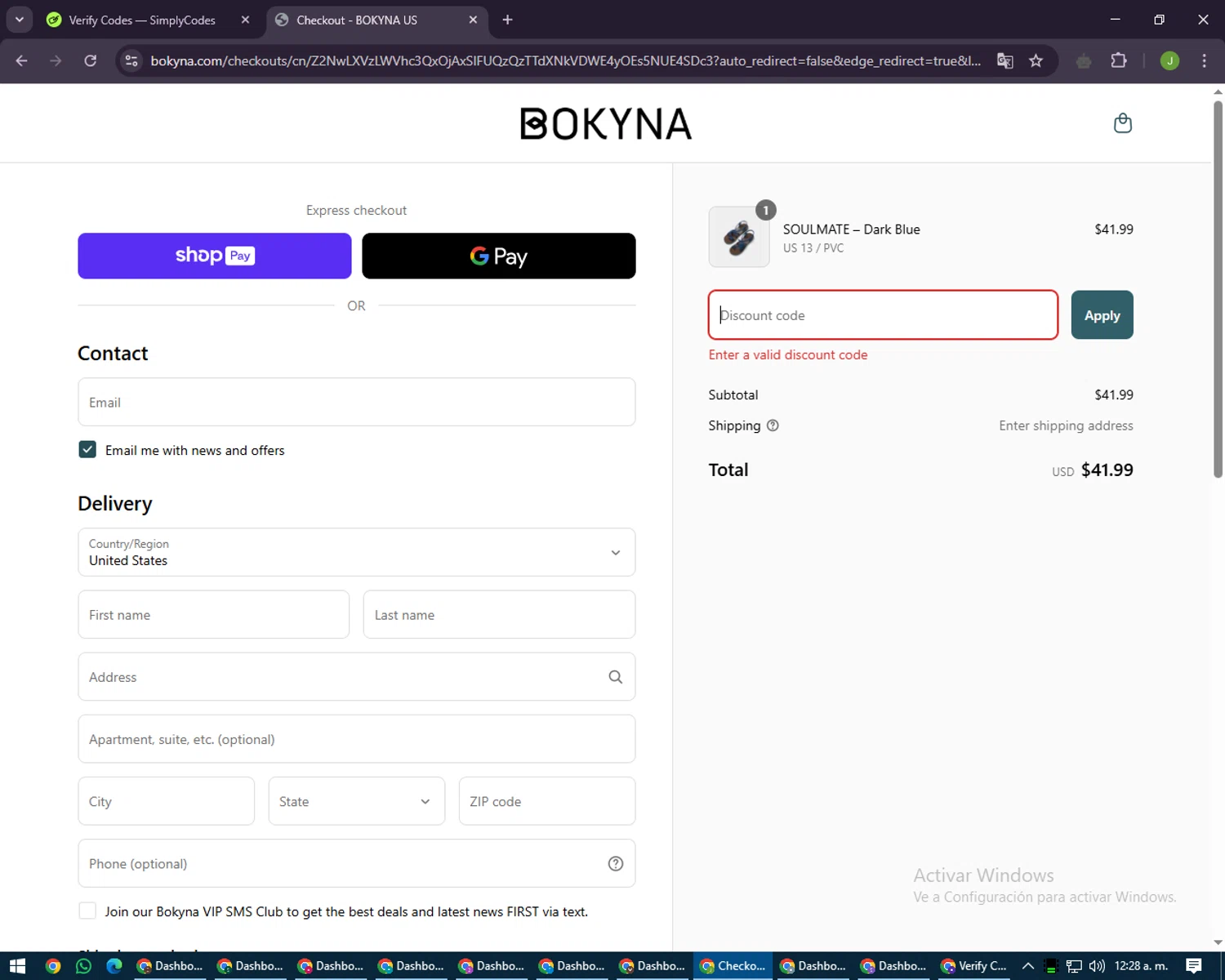Open the Chrome profile avatar J

[x=1169, y=60]
